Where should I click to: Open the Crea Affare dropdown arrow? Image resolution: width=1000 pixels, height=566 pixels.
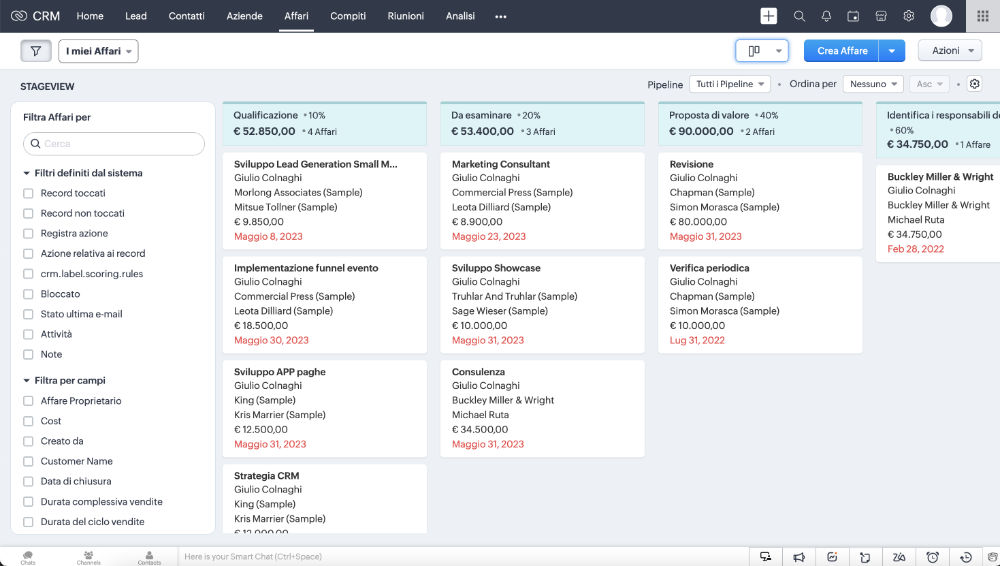[892, 51]
